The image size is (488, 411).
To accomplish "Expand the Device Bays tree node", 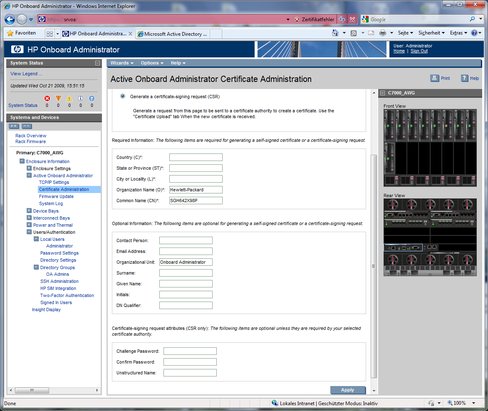I will pos(29,211).
